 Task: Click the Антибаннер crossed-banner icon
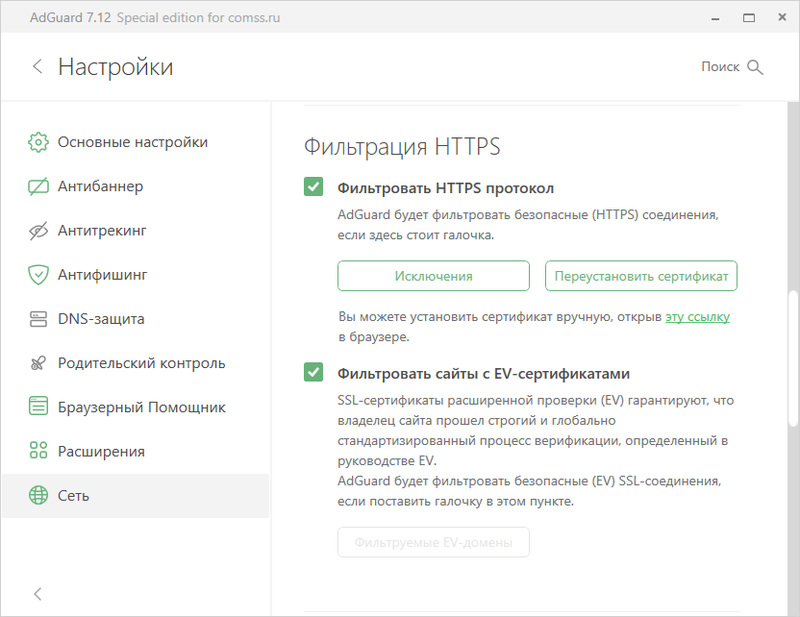pyautogui.click(x=38, y=187)
